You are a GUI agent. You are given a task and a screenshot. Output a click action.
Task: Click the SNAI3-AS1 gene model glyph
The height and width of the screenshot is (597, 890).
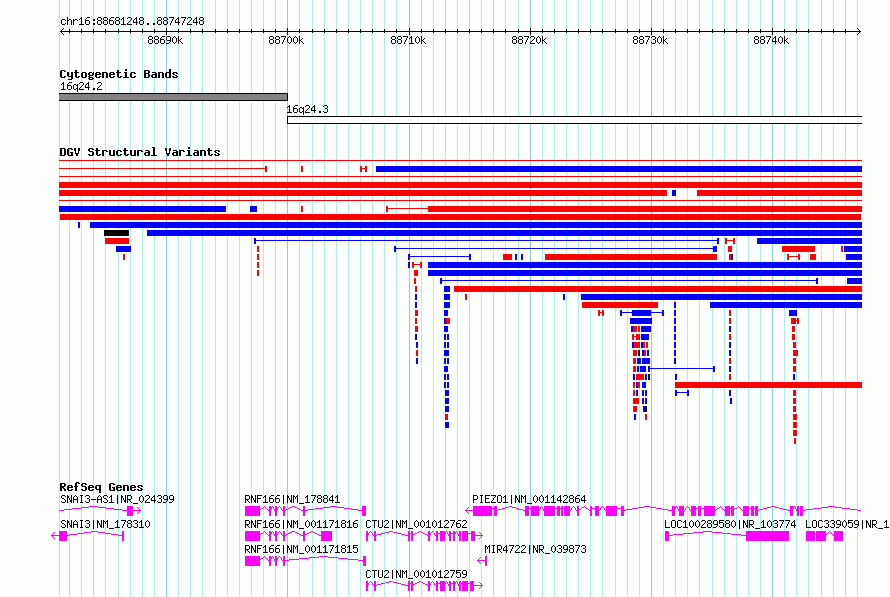[100, 511]
